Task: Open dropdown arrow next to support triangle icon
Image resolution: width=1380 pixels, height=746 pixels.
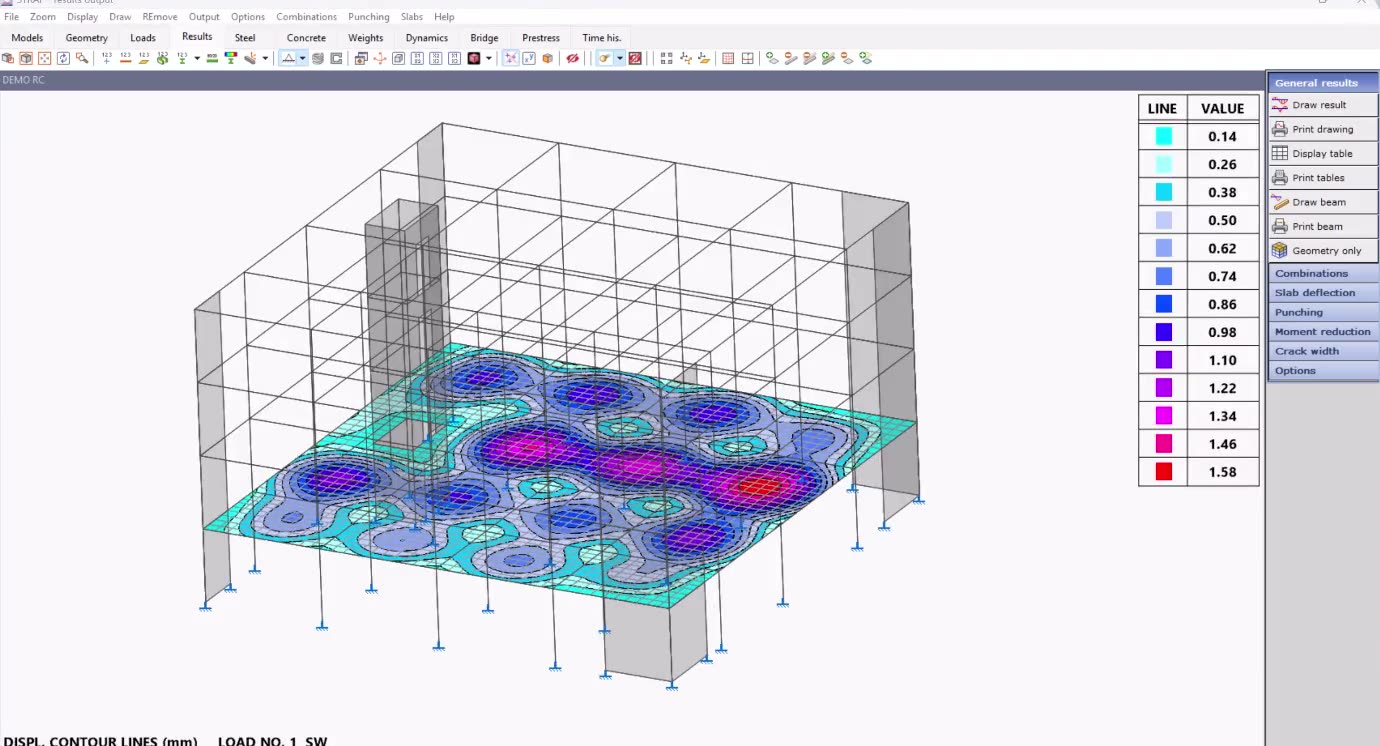Action: click(302, 58)
